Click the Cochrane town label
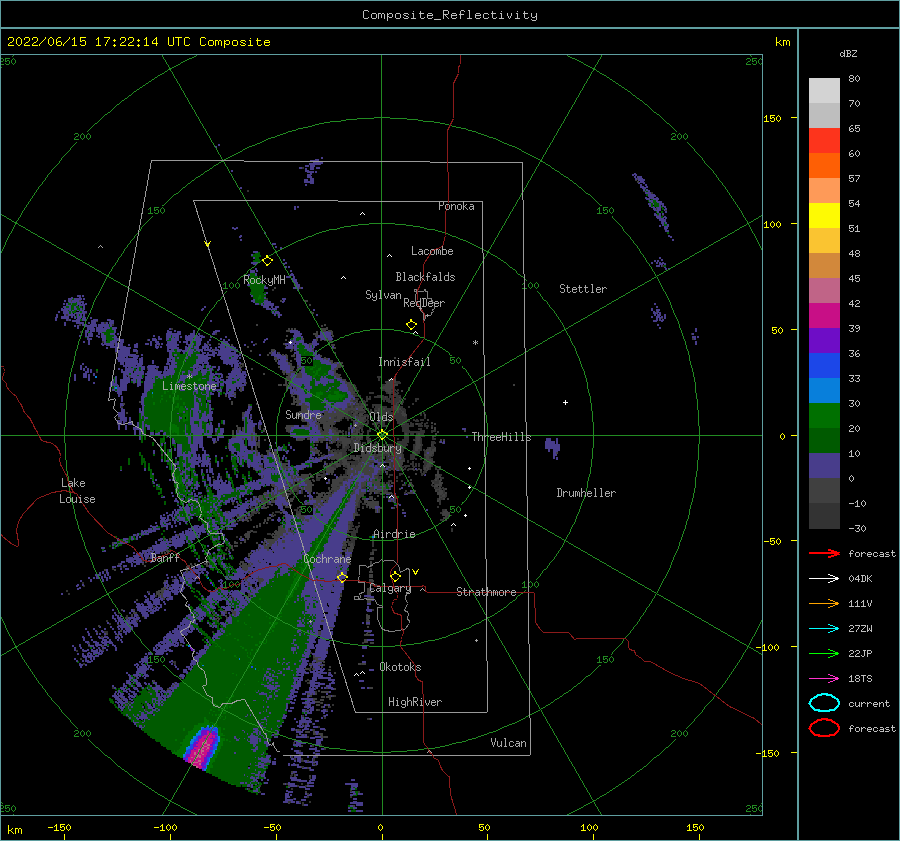The image size is (900, 841). pos(327,559)
